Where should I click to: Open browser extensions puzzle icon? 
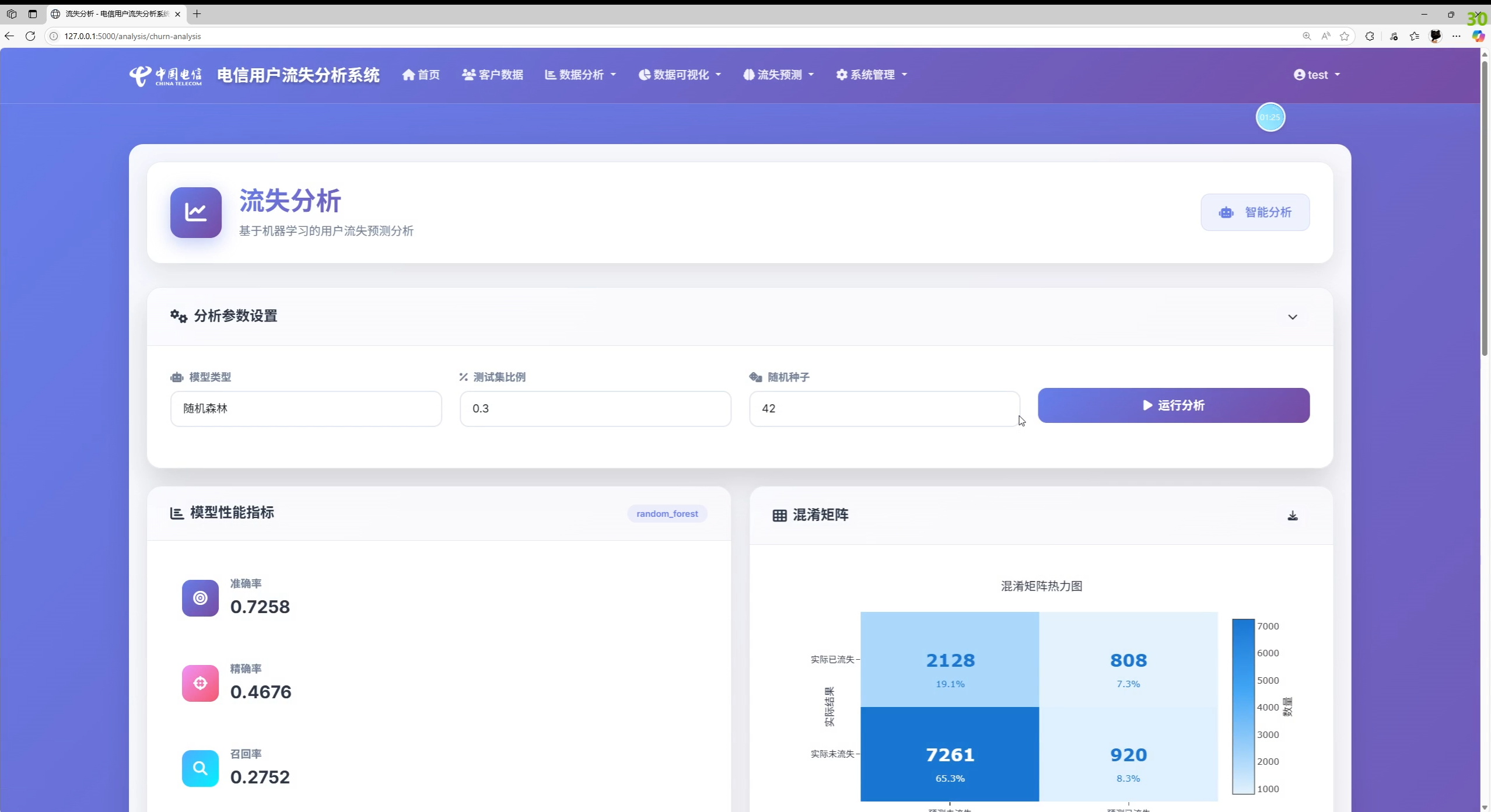point(1369,36)
